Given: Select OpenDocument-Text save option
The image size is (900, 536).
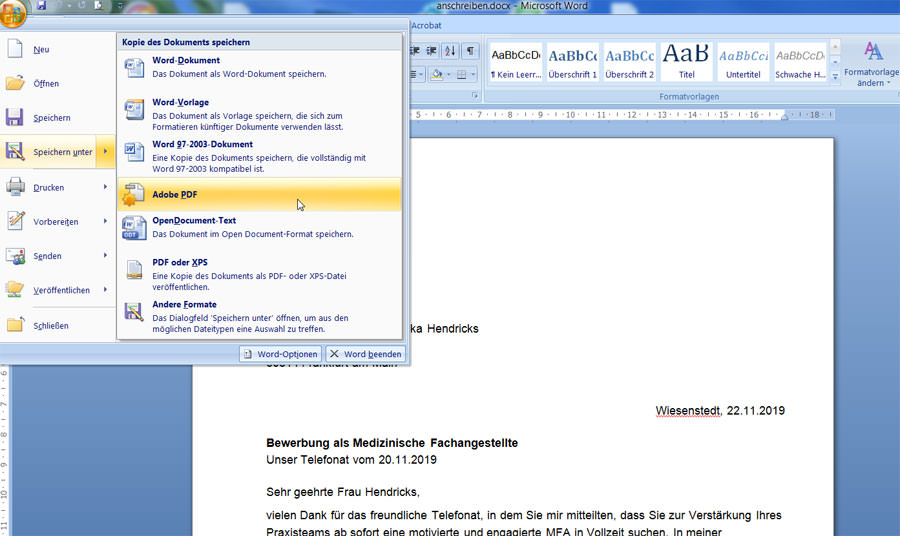Looking at the screenshot, I should coord(260,227).
